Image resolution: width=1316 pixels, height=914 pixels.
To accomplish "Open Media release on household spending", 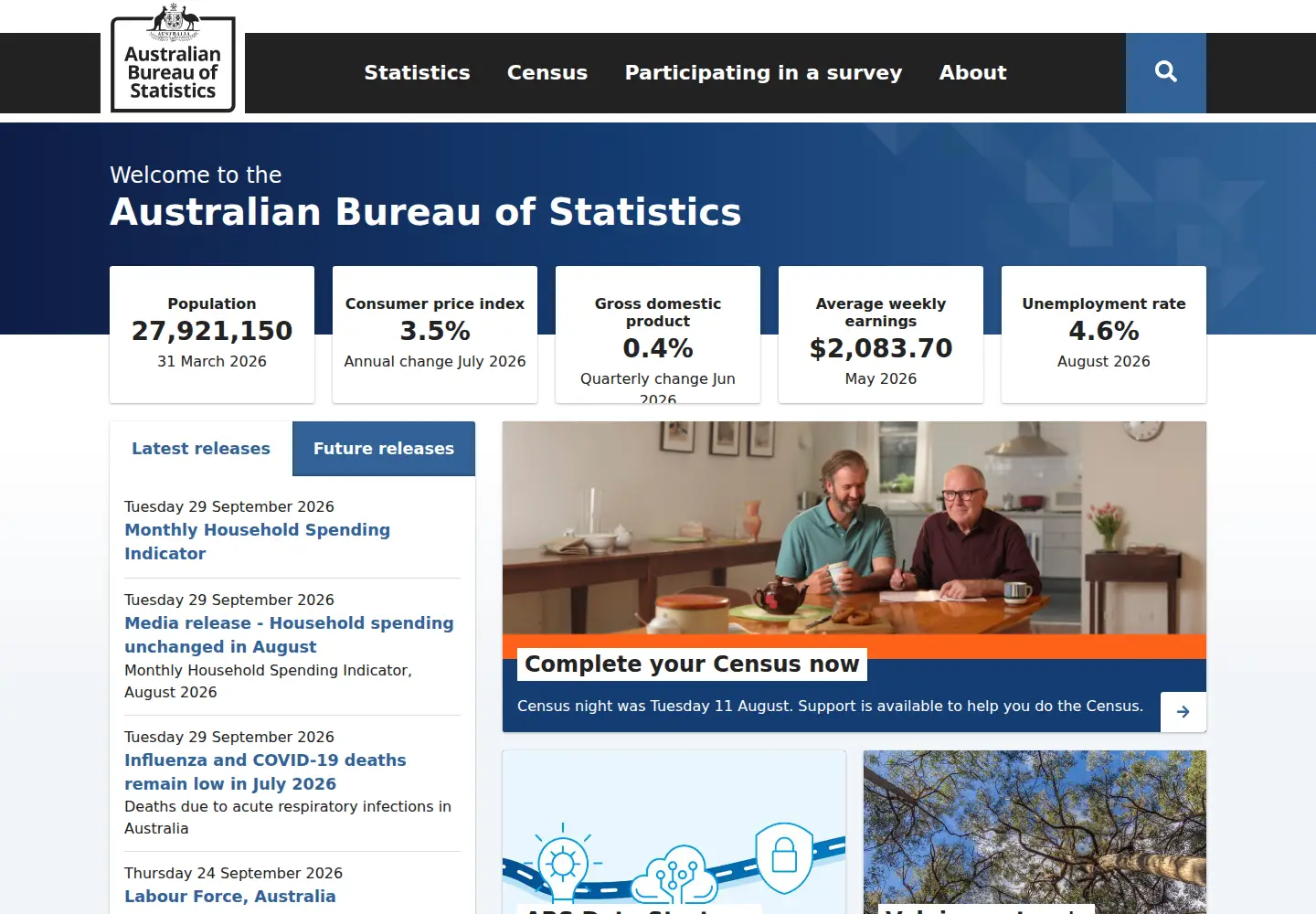I will pos(289,634).
